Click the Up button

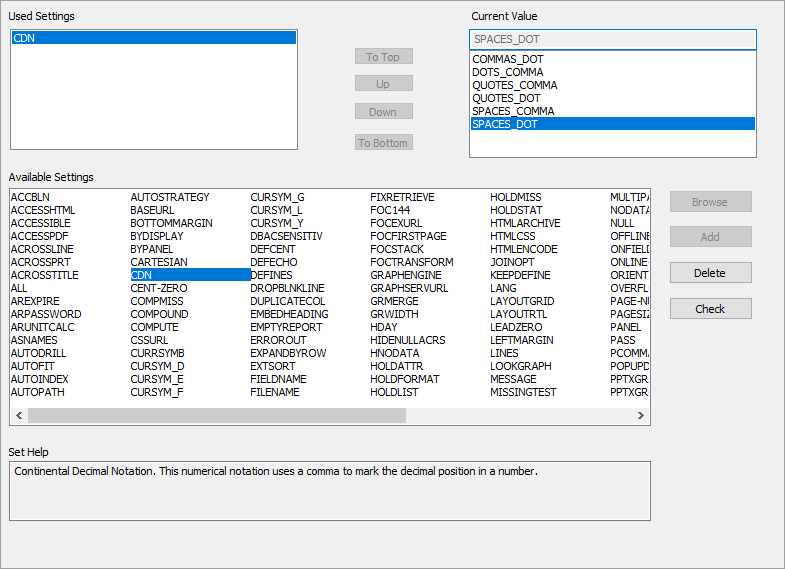pyautogui.click(x=383, y=84)
